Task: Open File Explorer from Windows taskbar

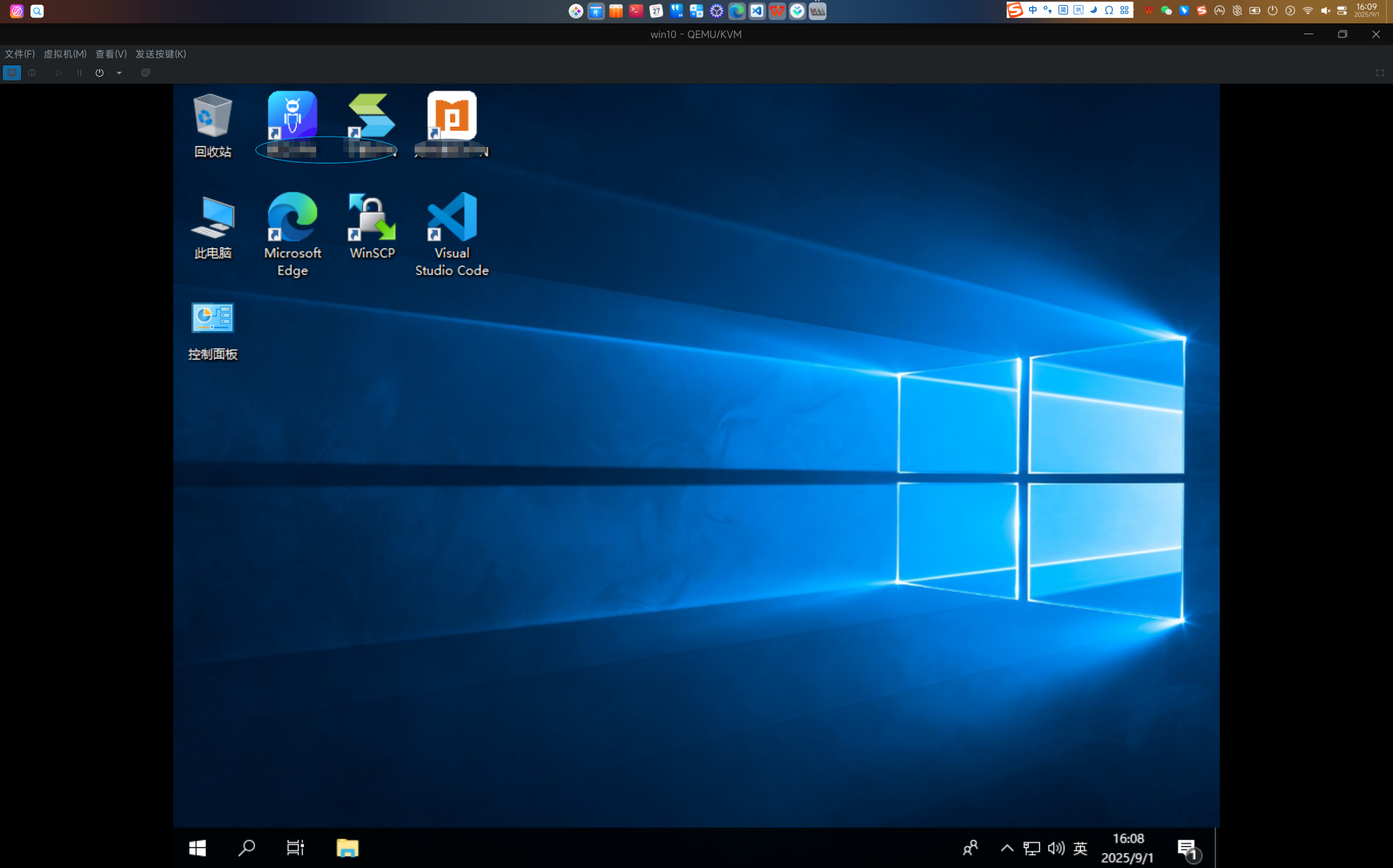Action: click(347, 848)
